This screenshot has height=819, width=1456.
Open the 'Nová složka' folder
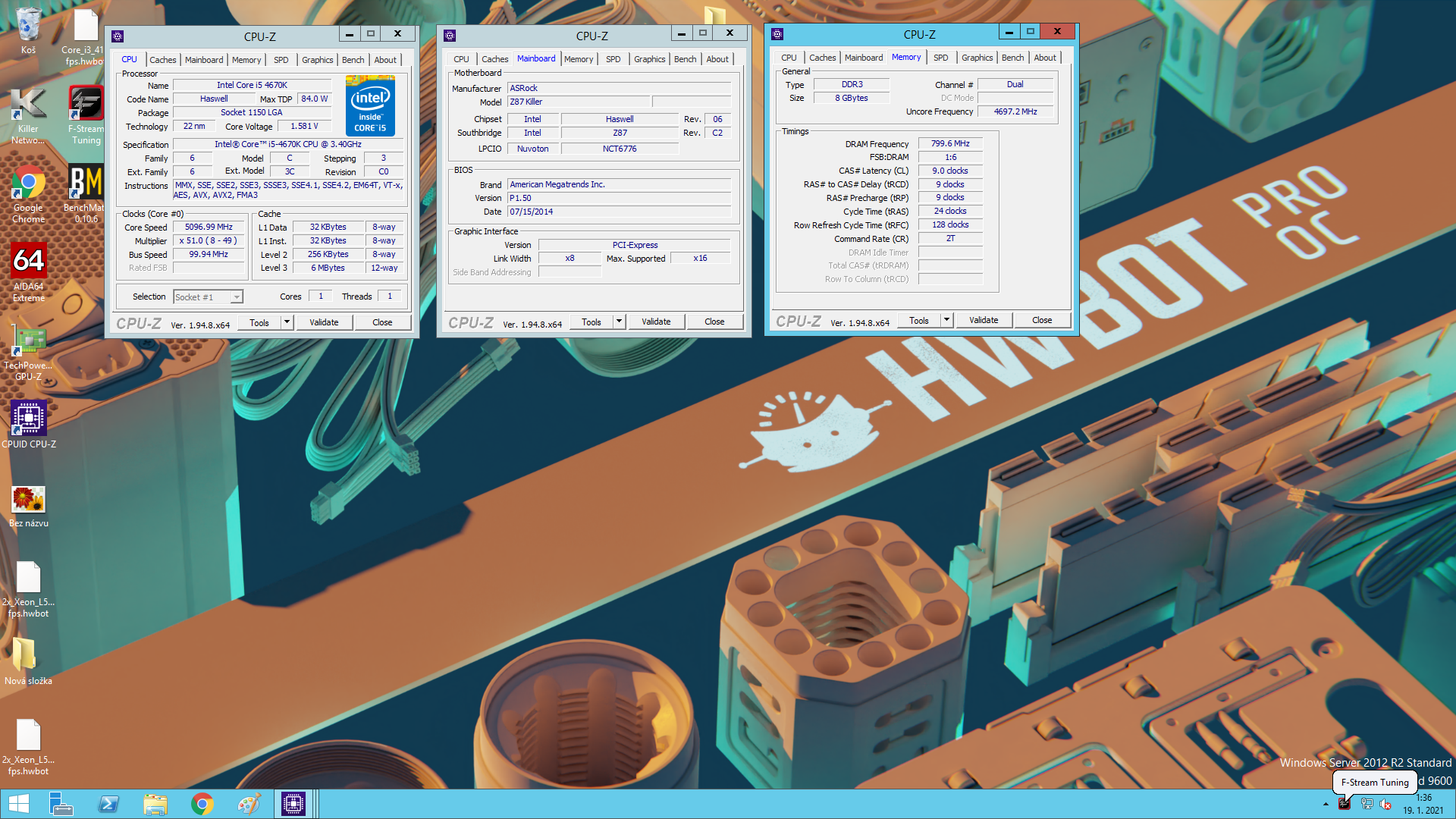click(x=28, y=661)
